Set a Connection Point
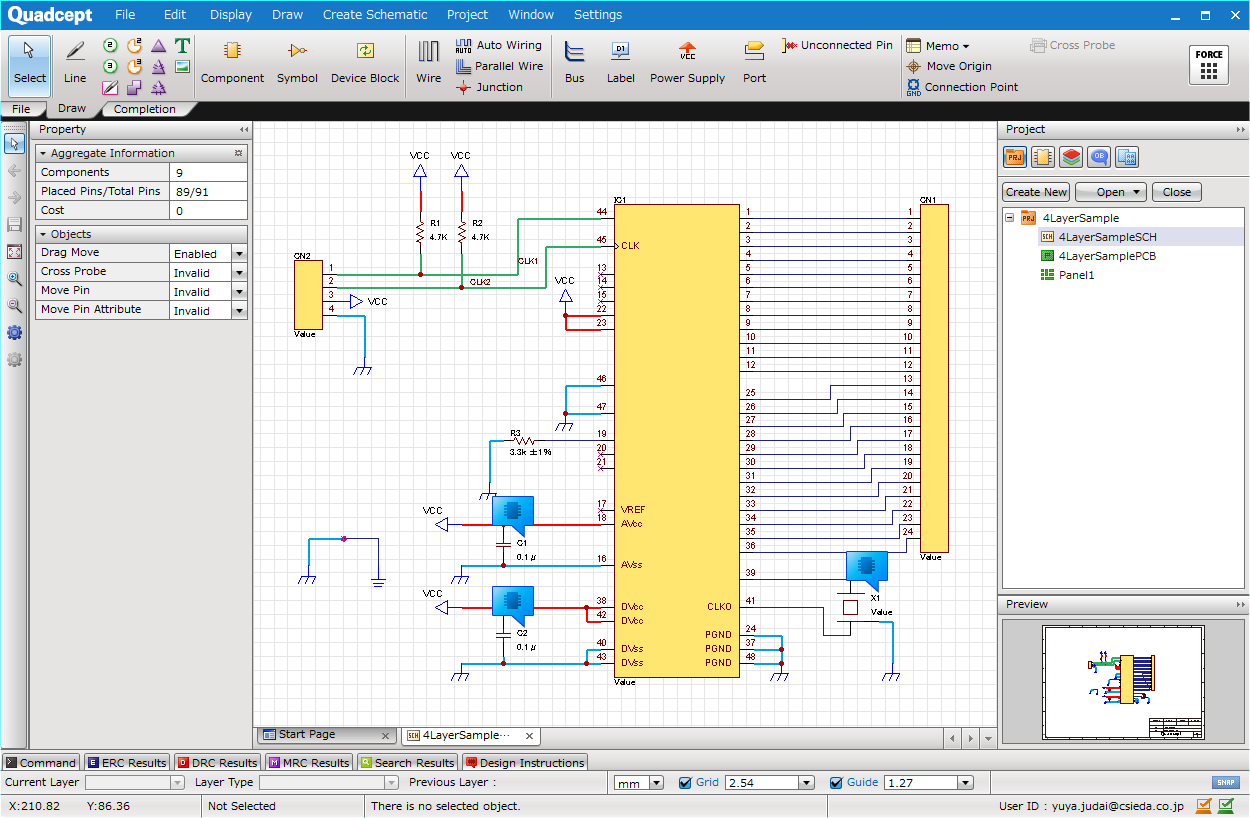Viewport: 1250px width, 818px height. coord(962,87)
